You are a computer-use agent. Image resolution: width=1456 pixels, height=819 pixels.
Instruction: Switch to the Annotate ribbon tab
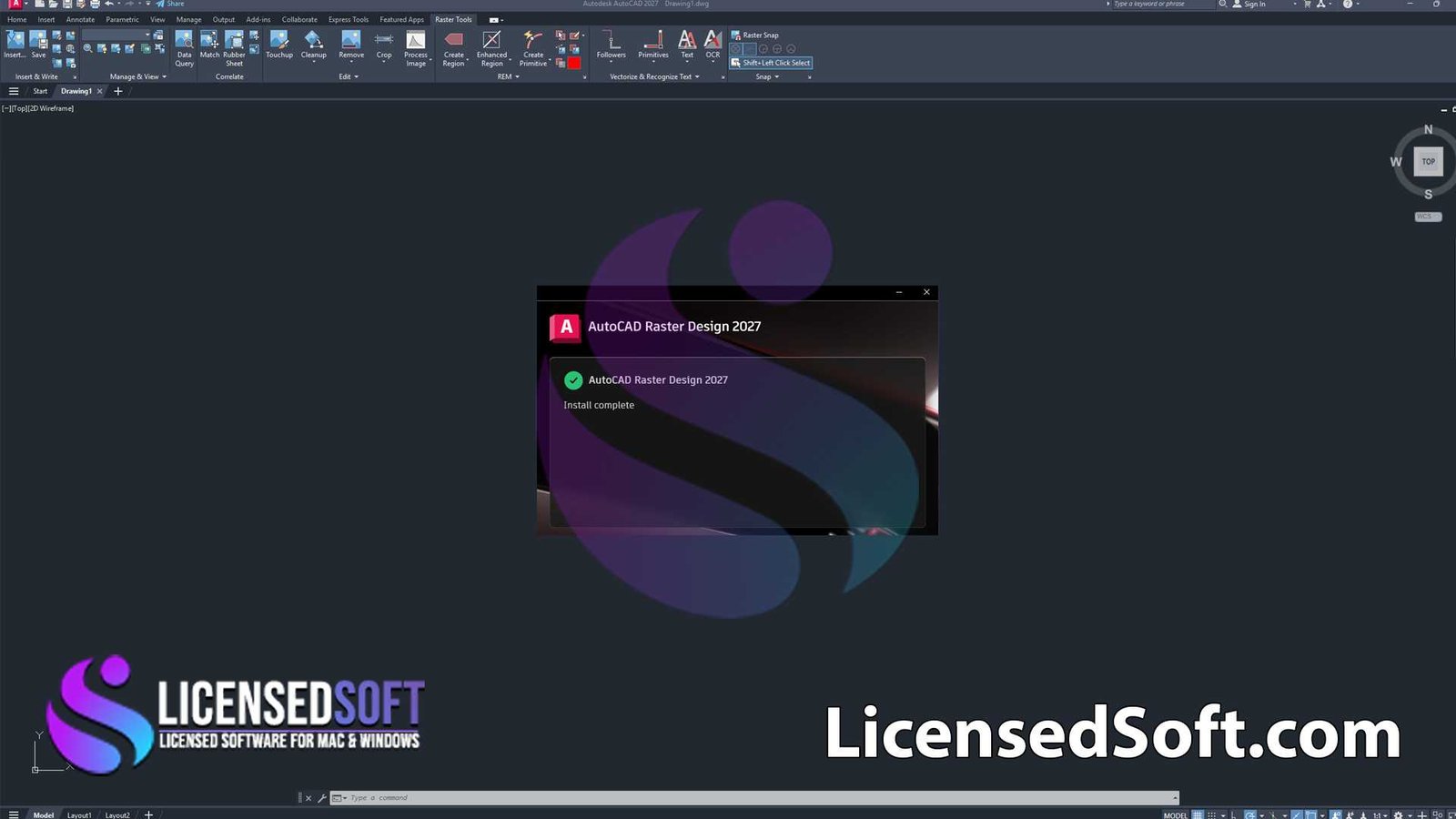(79, 19)
